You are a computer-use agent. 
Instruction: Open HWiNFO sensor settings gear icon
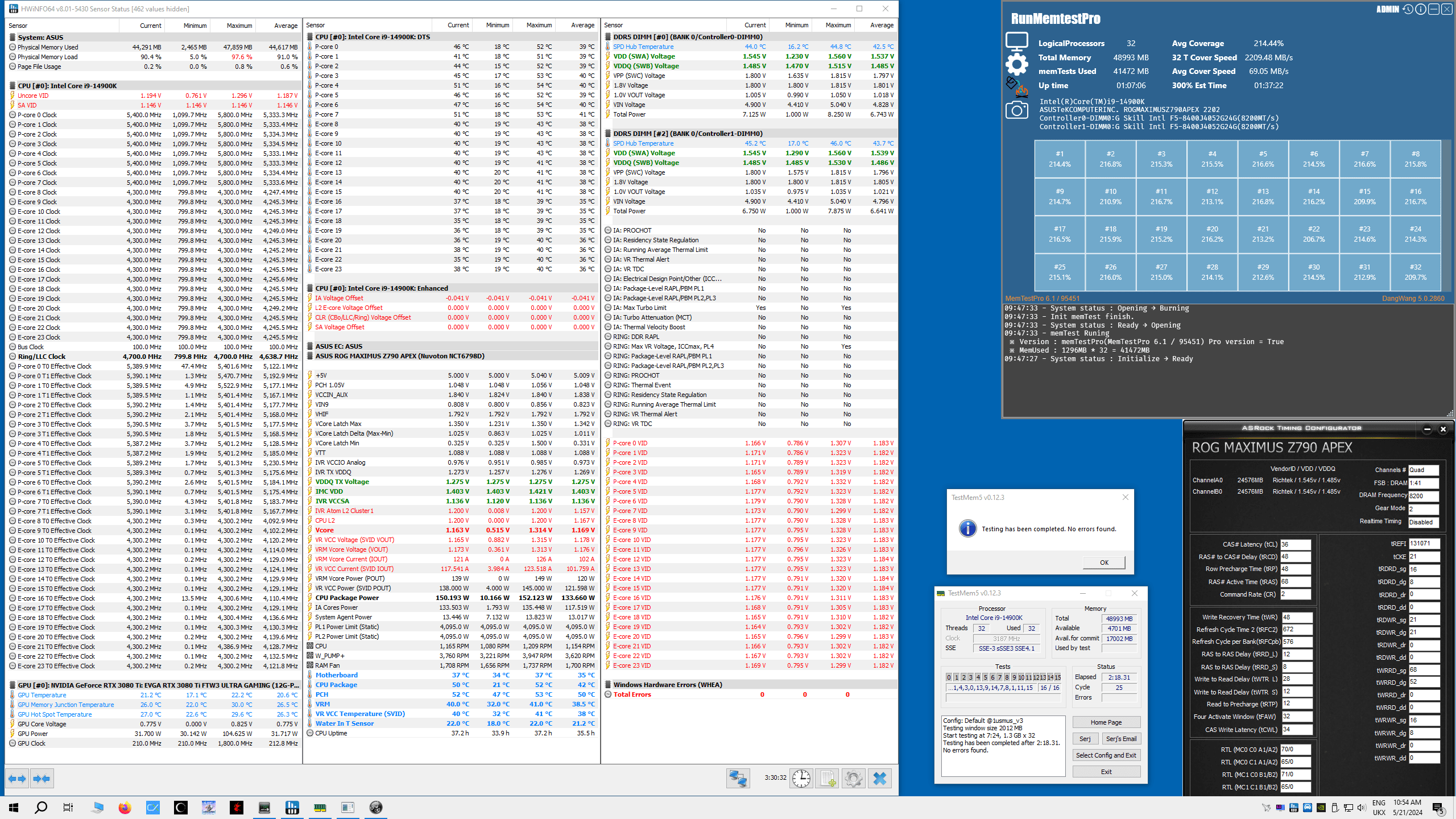click(x=853, y=778)
